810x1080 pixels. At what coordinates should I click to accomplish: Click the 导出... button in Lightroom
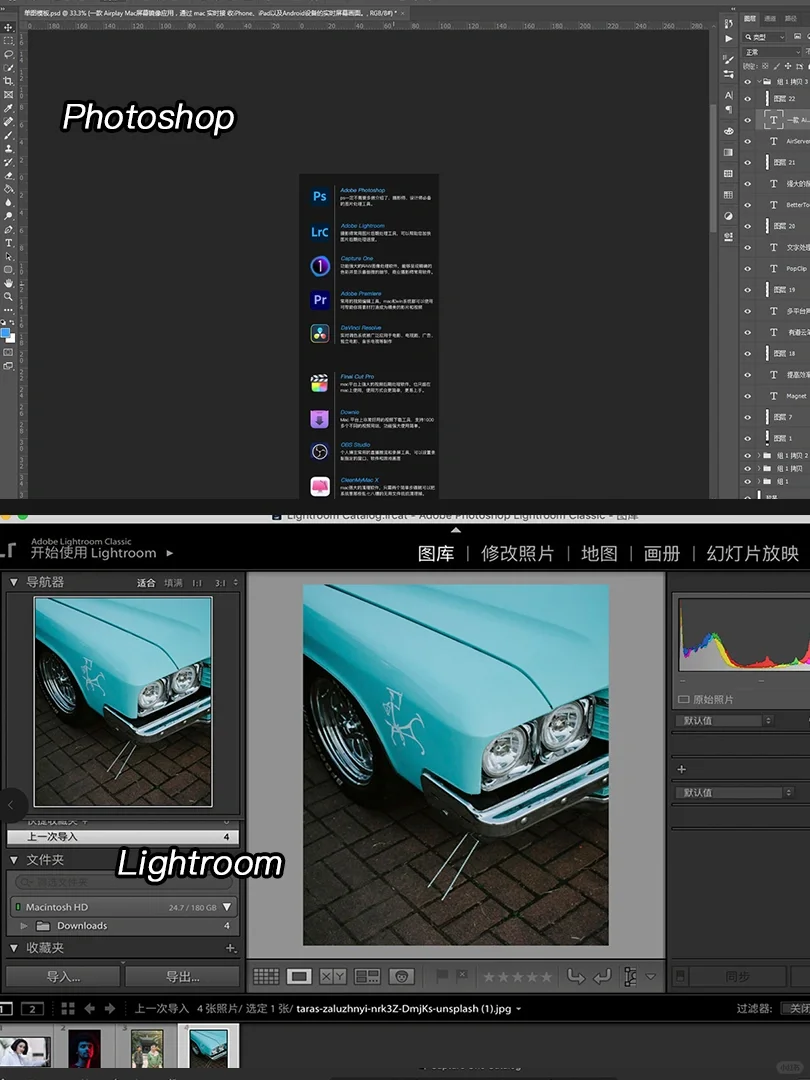coord(183,977)
